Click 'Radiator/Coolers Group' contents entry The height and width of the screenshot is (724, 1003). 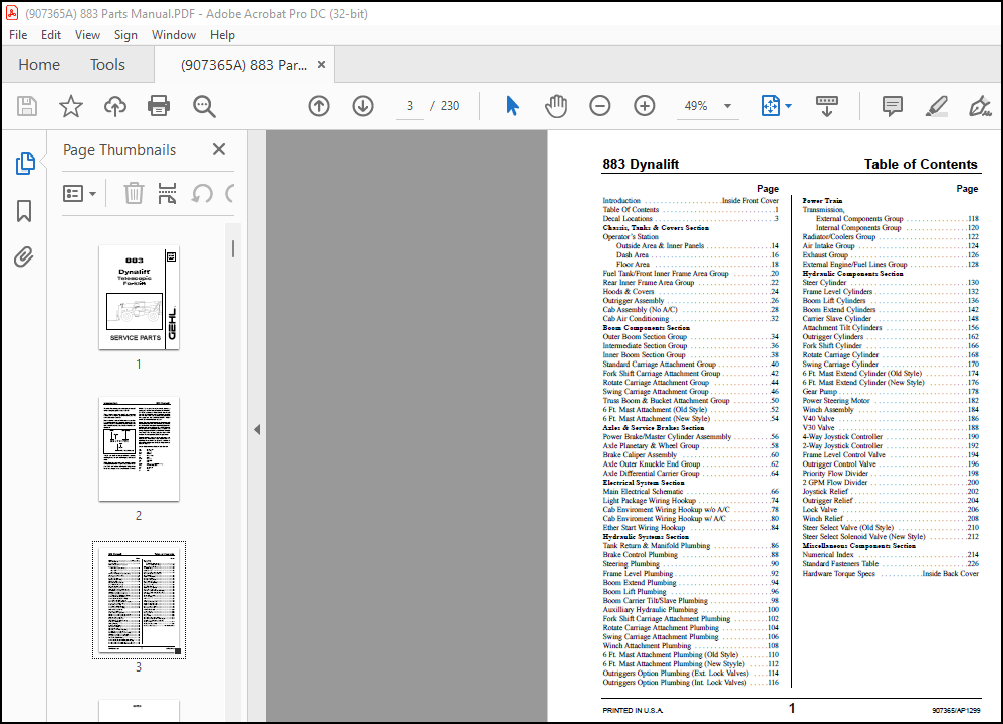click(x=890, y=237)
